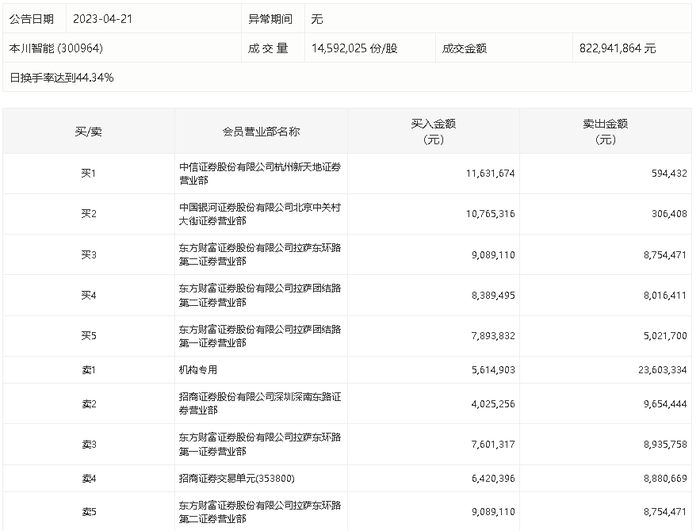Click buy amount 7,601,317
The image size is (700, 531).
[493, 444]
